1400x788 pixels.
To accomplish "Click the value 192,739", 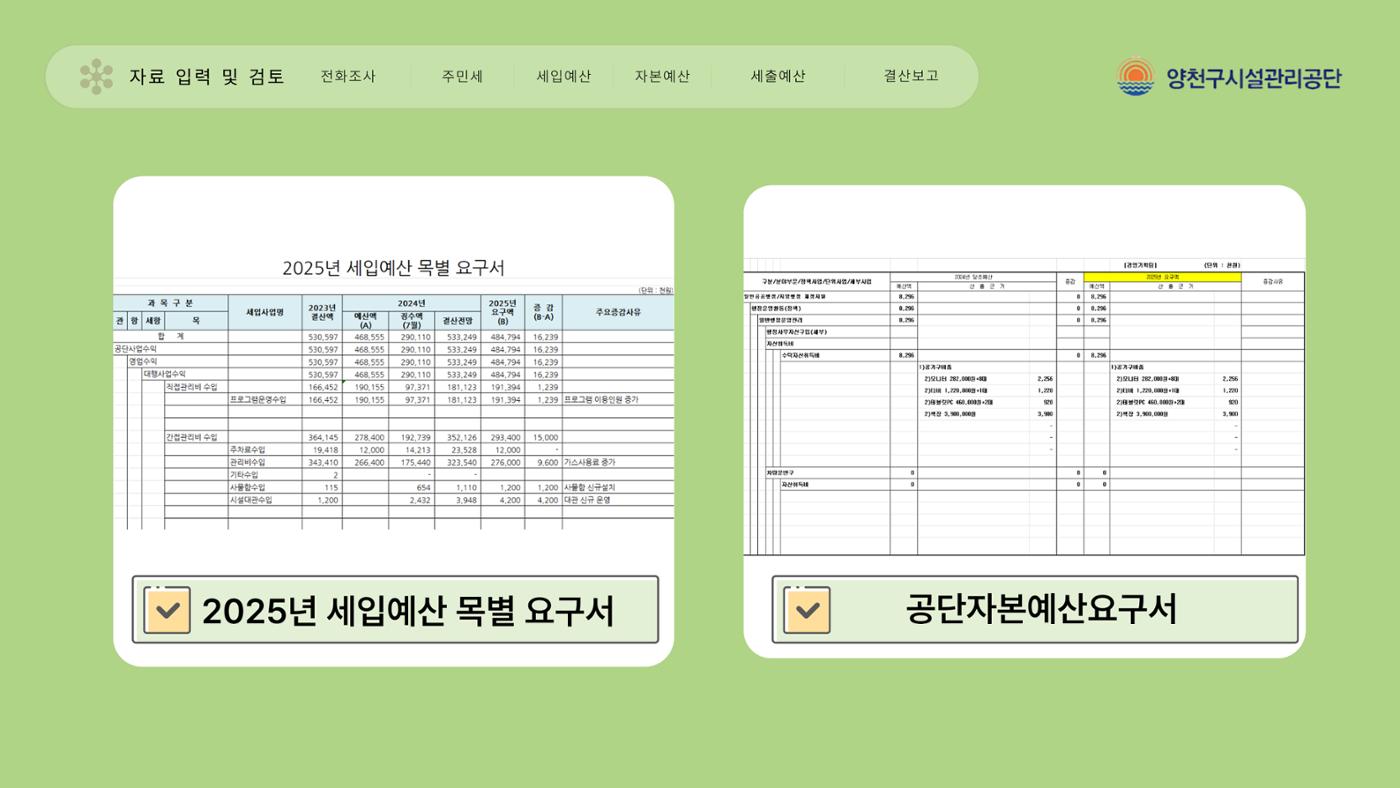I will (415, 437).
